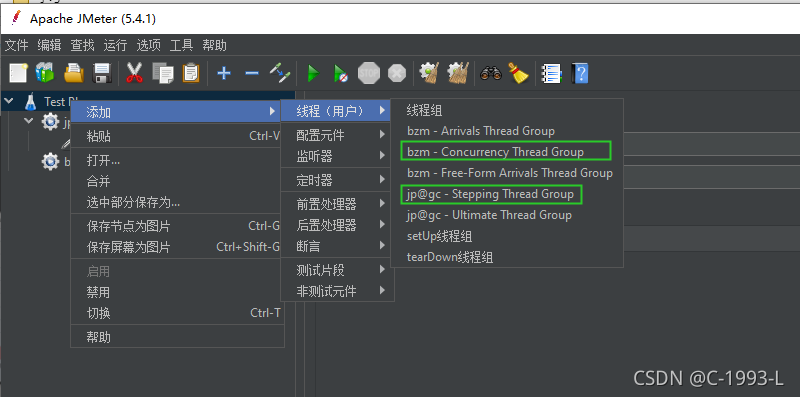Click the Reset search broom icon
Viewport: 800px width, 397px height.
[518, 73]
